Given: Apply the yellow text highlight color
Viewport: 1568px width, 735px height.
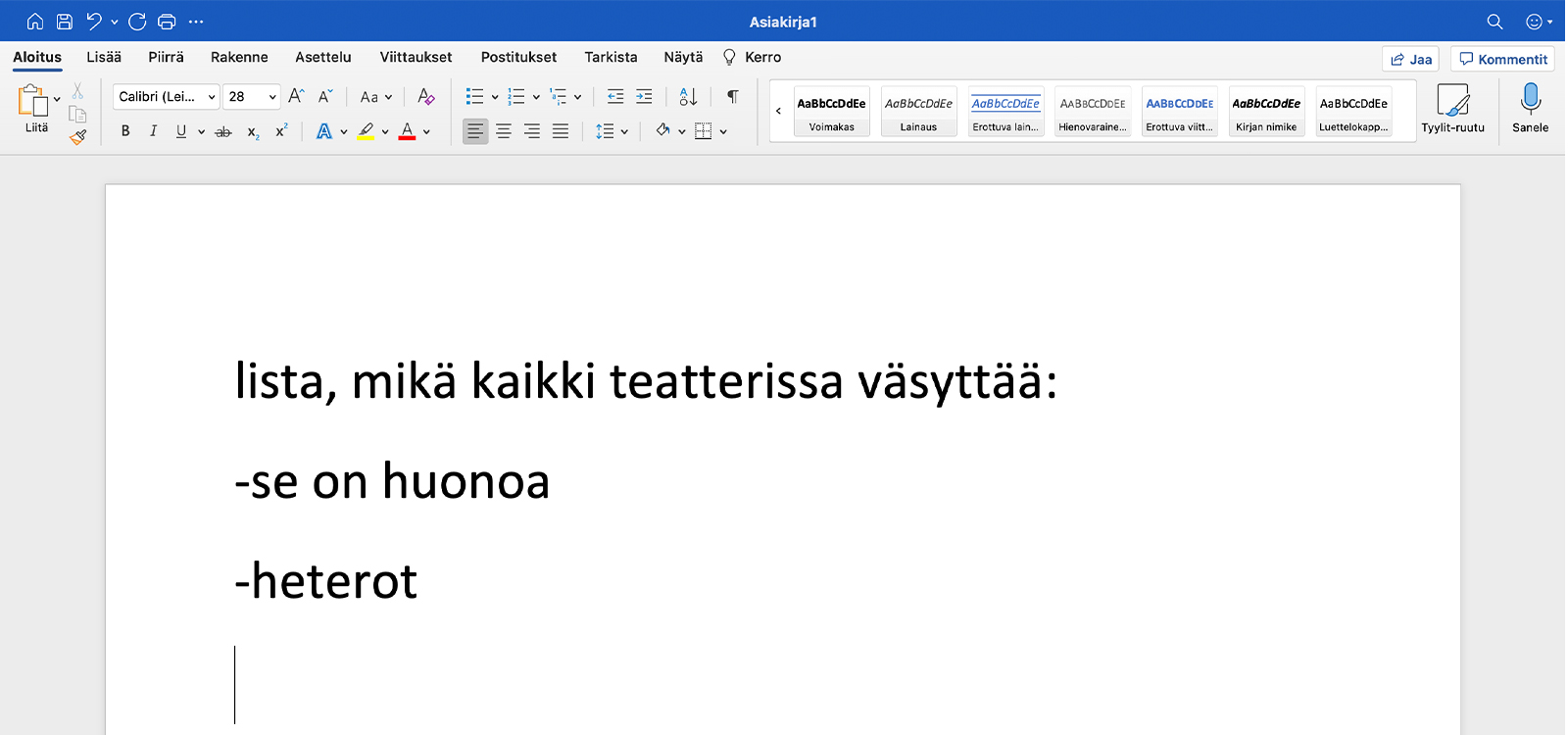Looking at the screenshot, I should click(x=366, y=131).
